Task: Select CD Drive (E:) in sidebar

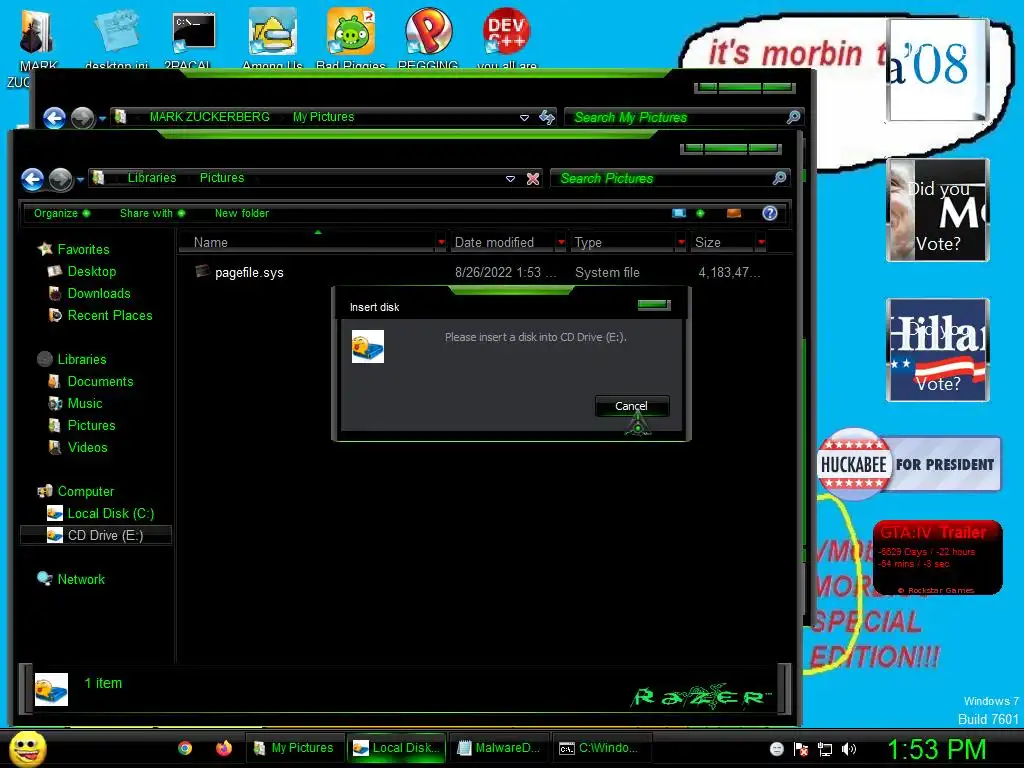Action: click(x=97, y=536)
